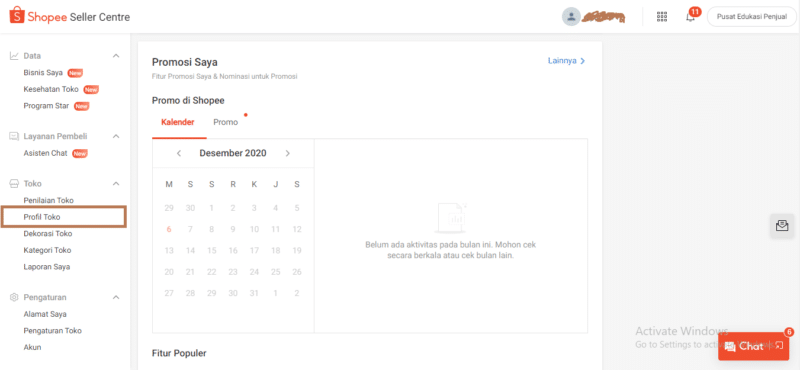The image size is (800, 370).
Task: Select date 13 in calendar
Action: [x=169, y=251]
